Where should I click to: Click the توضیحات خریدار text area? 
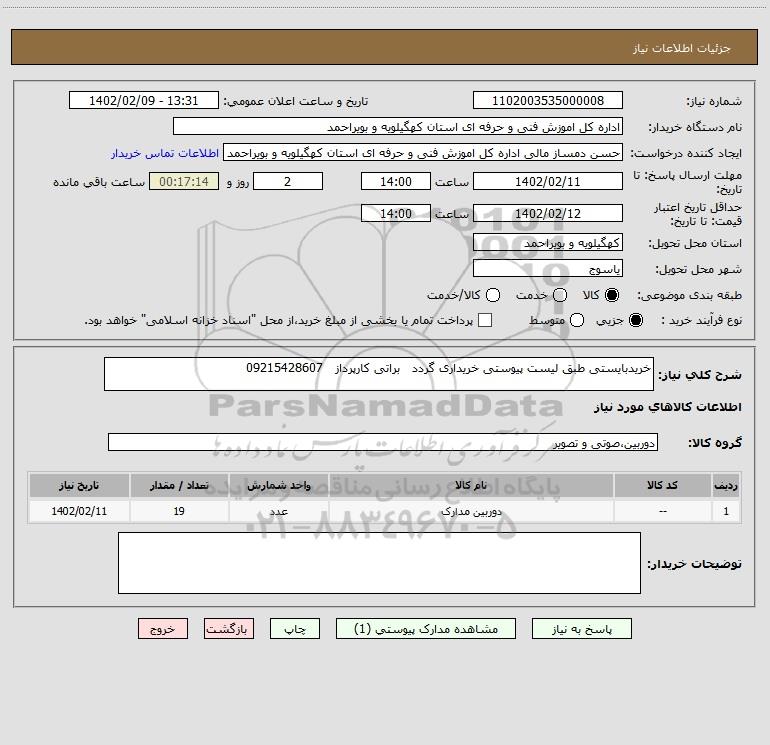point(379,563)
